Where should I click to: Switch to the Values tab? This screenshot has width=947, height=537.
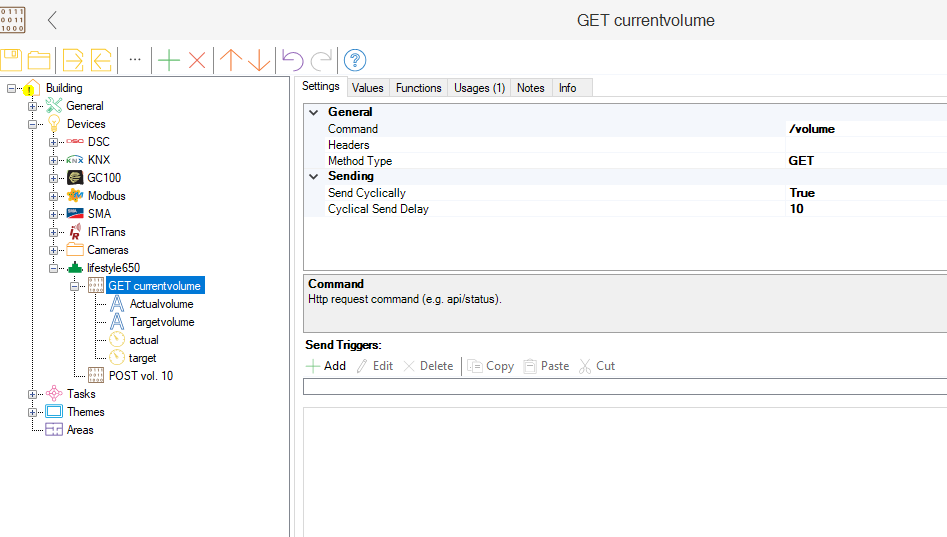(x=367, y=88)
